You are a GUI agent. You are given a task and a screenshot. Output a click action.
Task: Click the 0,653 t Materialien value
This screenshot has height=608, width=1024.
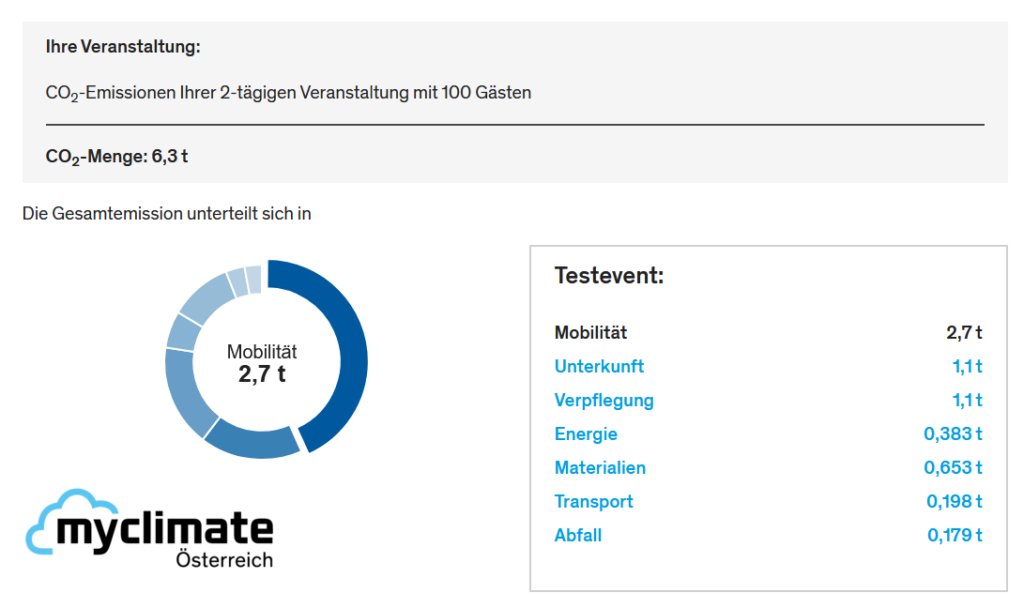pos(955,468)
